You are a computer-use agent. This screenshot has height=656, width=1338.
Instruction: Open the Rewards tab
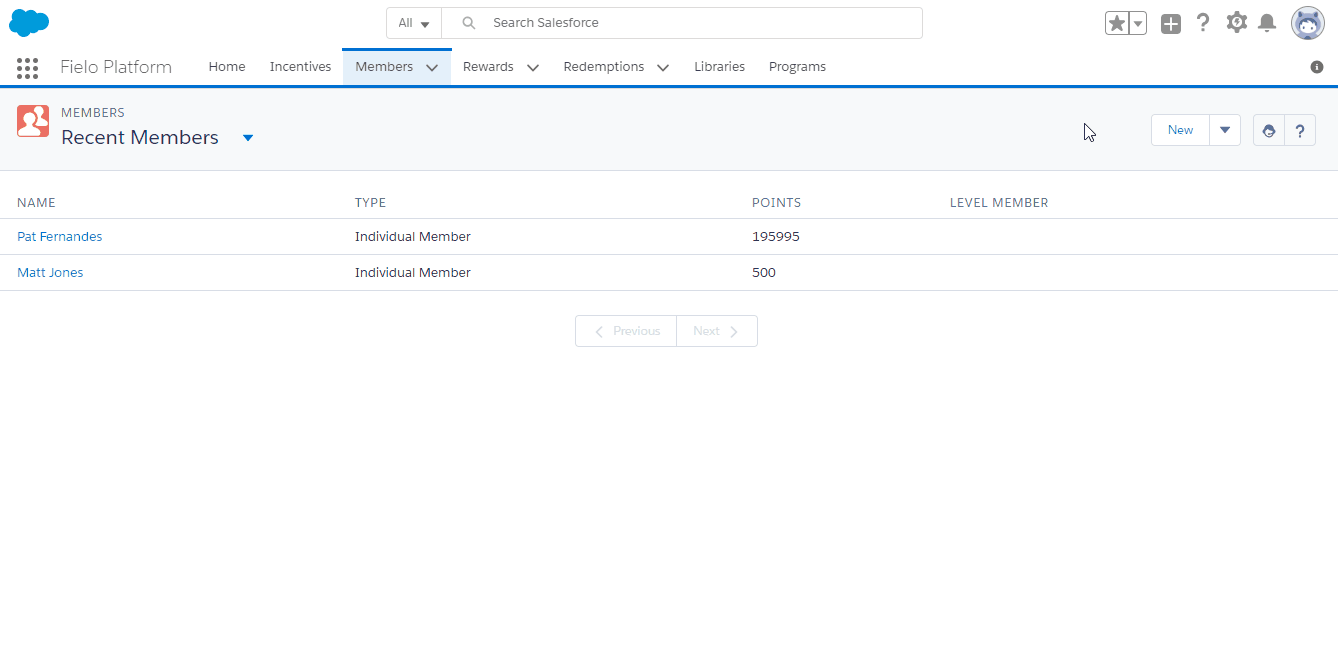click(488, 67)
